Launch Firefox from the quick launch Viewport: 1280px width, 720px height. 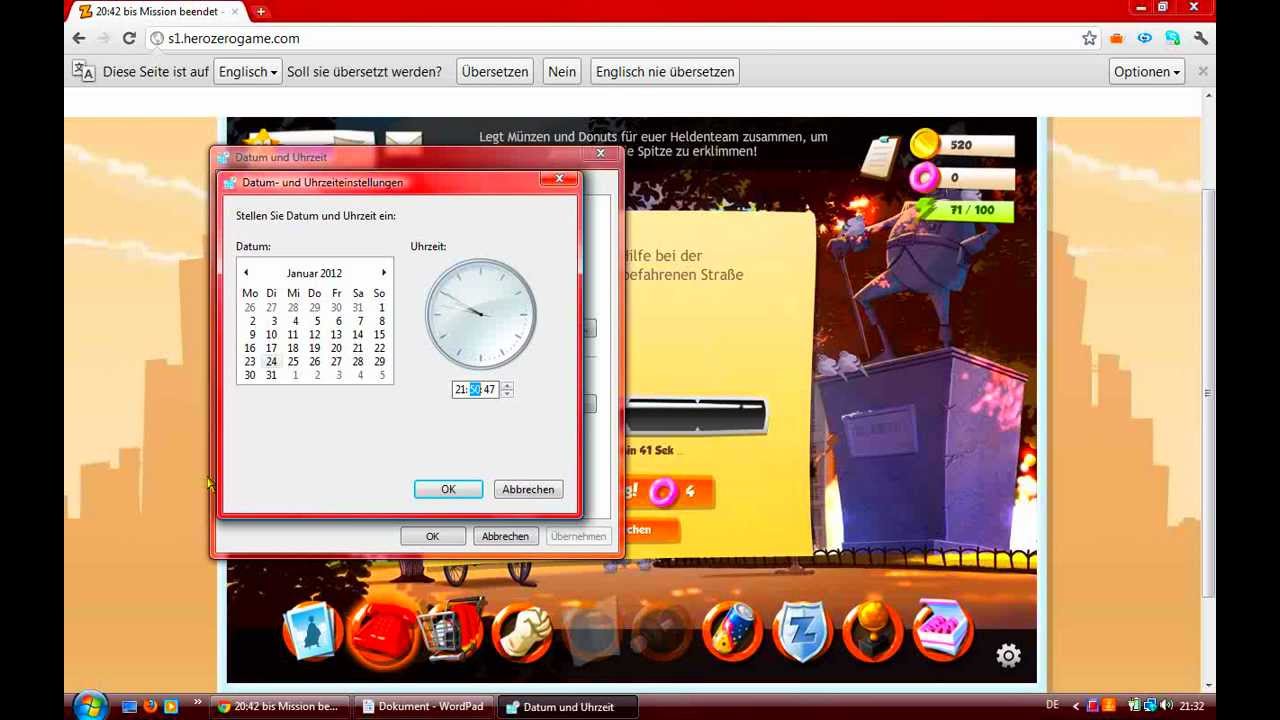click(150, 706)
